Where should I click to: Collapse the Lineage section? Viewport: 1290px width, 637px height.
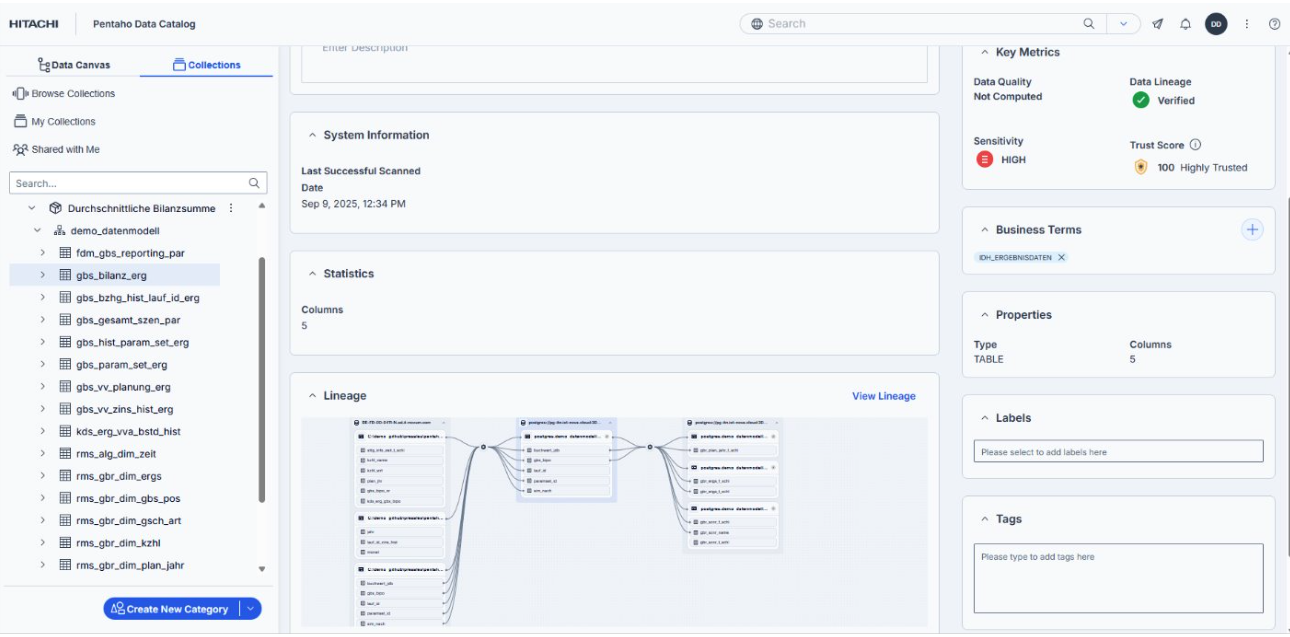[312, 396]
